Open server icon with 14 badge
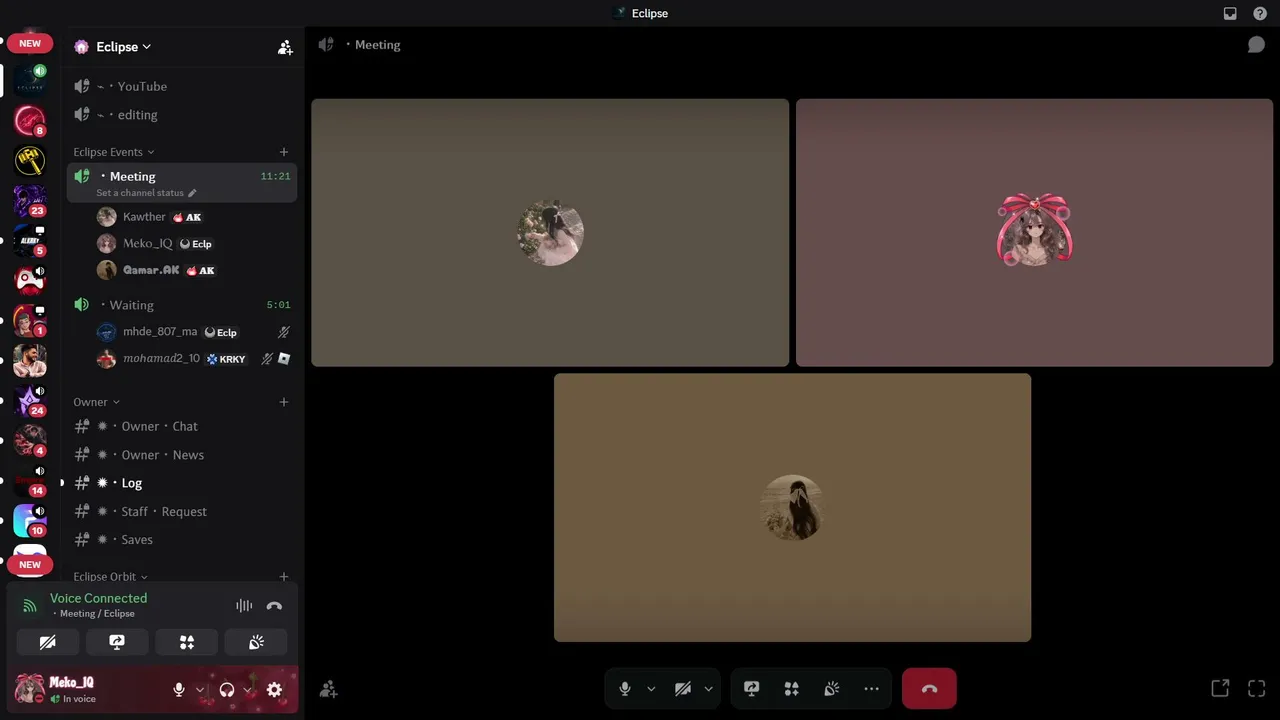The height and width of the screenshot is (720, 1280). coord(30,481)
